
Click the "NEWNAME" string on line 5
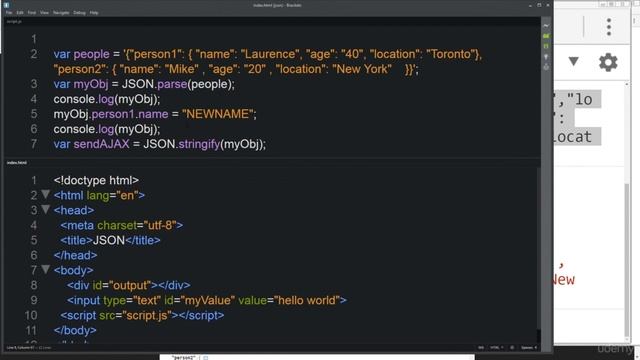[x=218, y=114]
